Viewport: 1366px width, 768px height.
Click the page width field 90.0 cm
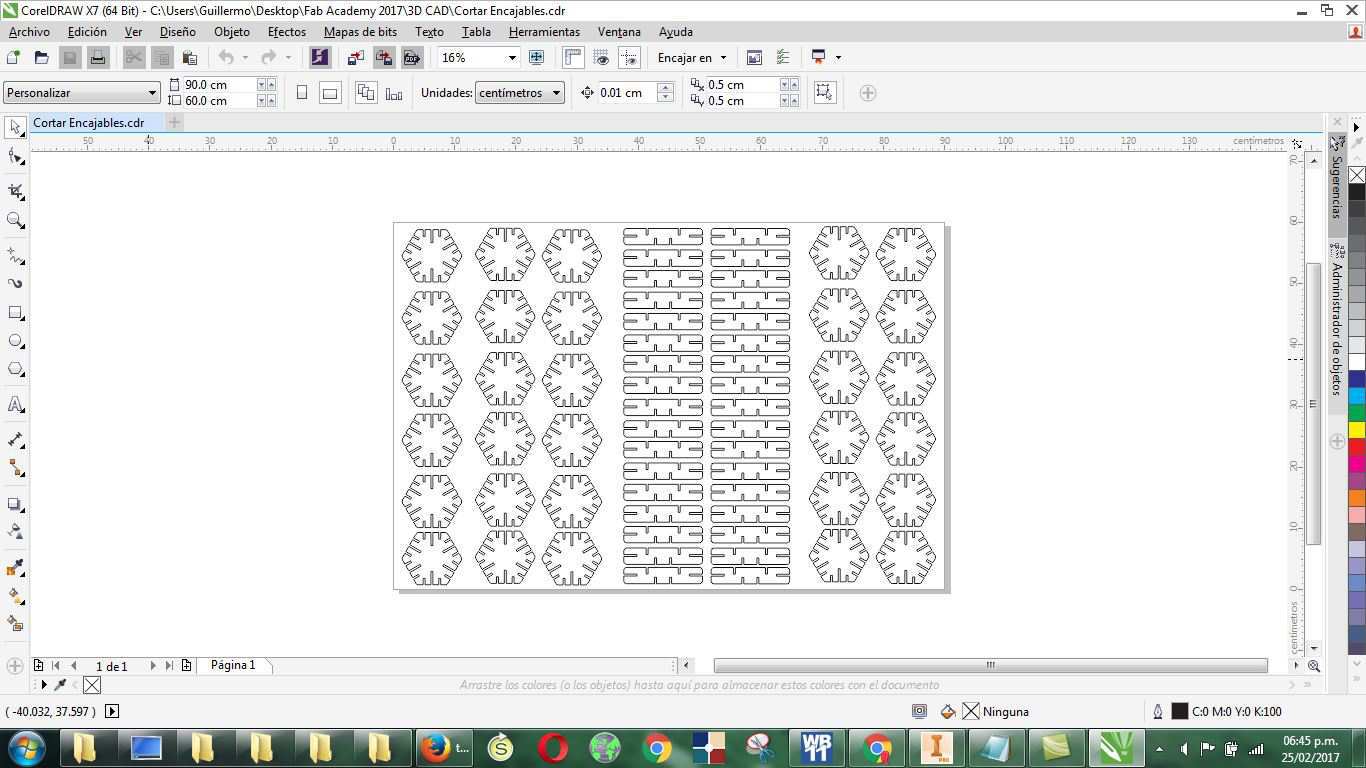point(219,85)
